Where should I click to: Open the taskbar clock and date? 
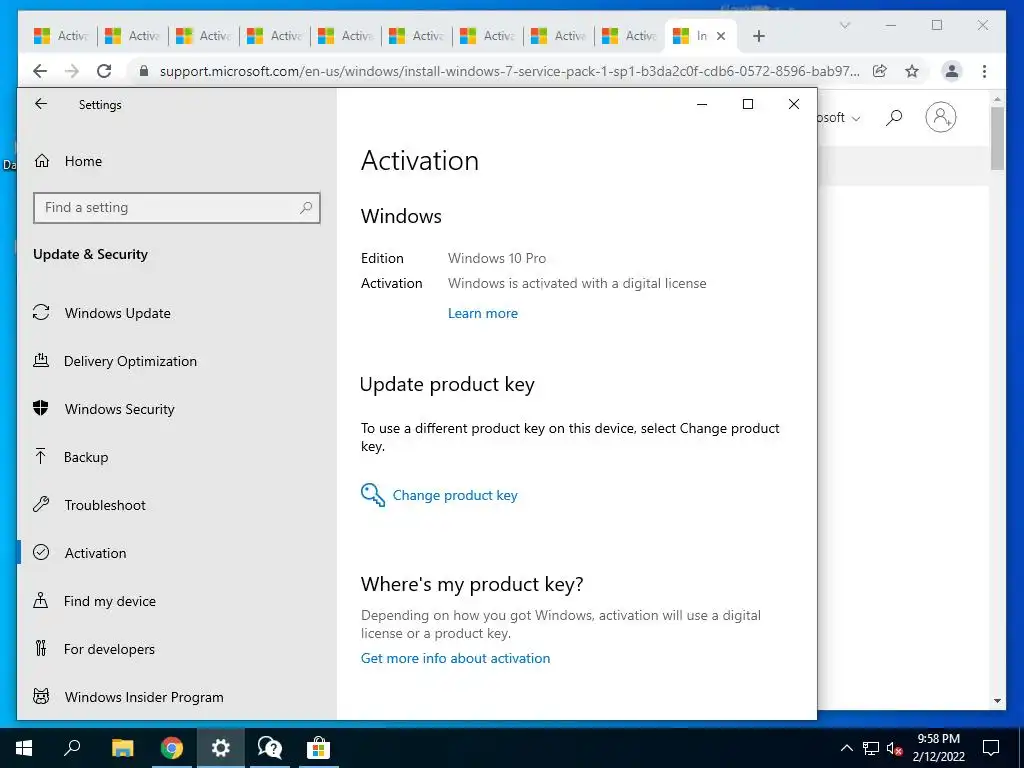[938, 748]
